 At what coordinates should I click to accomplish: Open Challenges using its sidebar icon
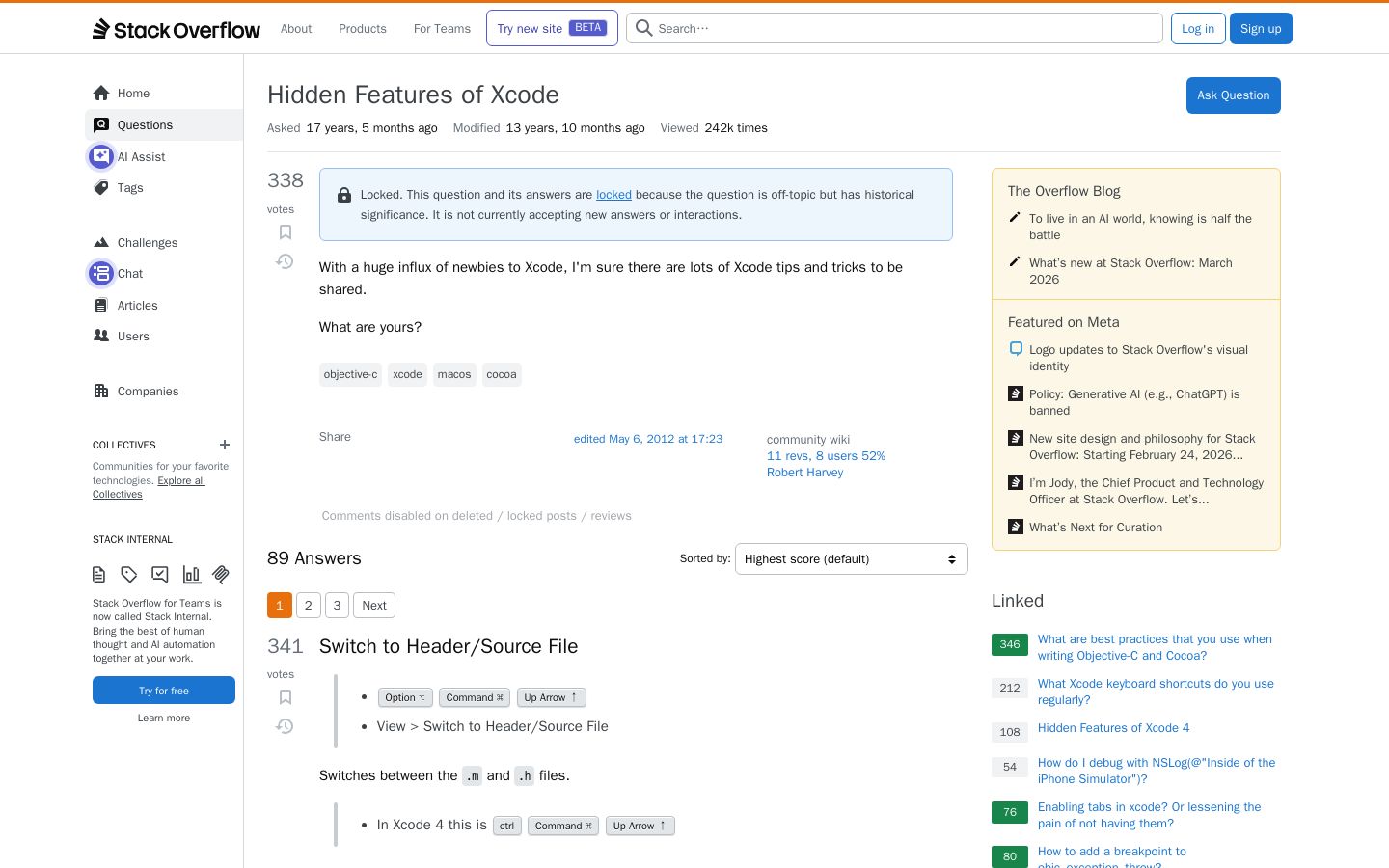[101, 243]
